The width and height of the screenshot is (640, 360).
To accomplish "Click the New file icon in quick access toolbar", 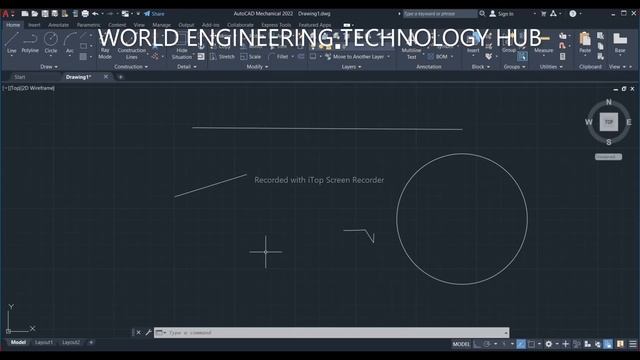I will [x=25, y=13].
